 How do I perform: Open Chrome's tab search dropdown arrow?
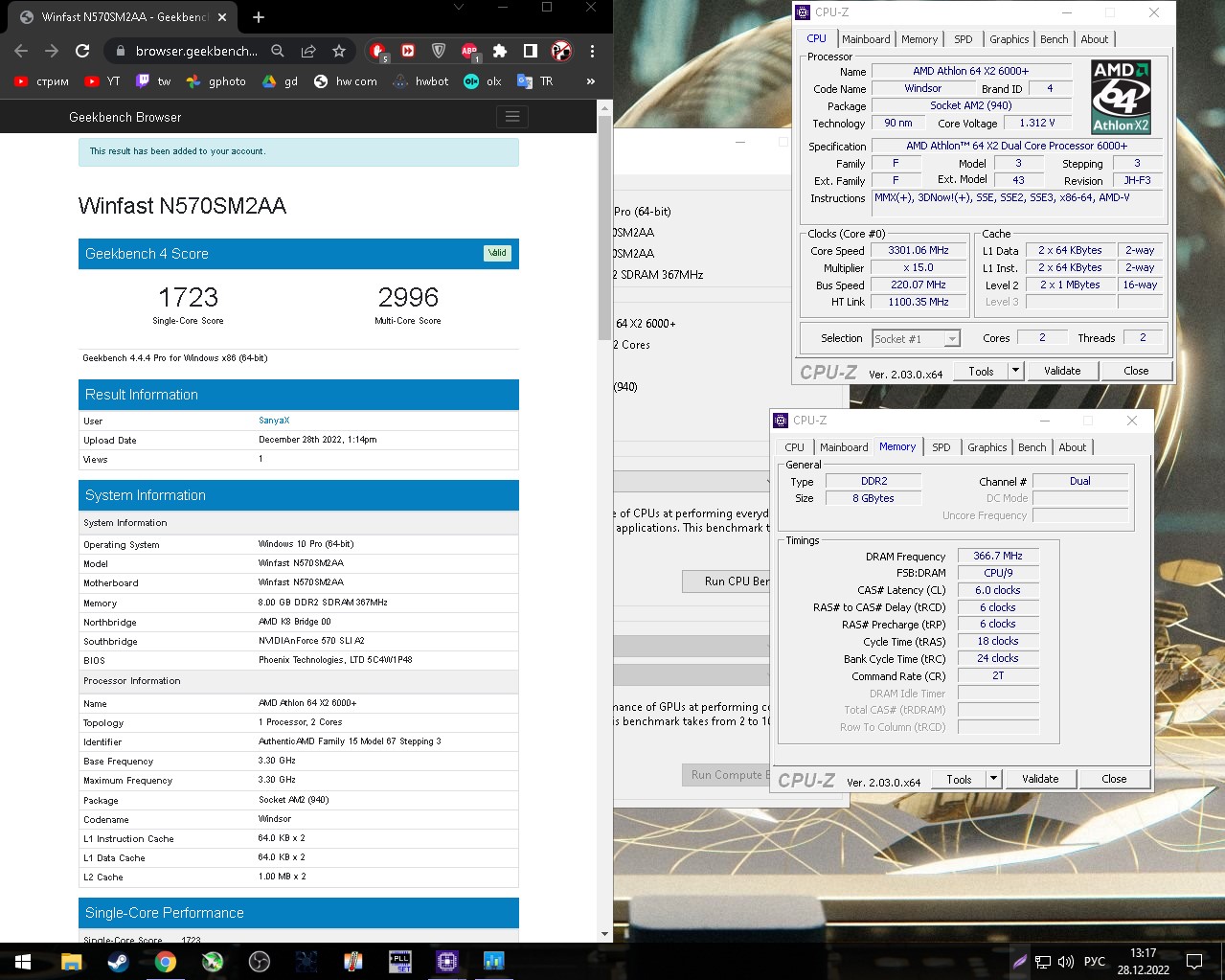[x=459, y=8]
